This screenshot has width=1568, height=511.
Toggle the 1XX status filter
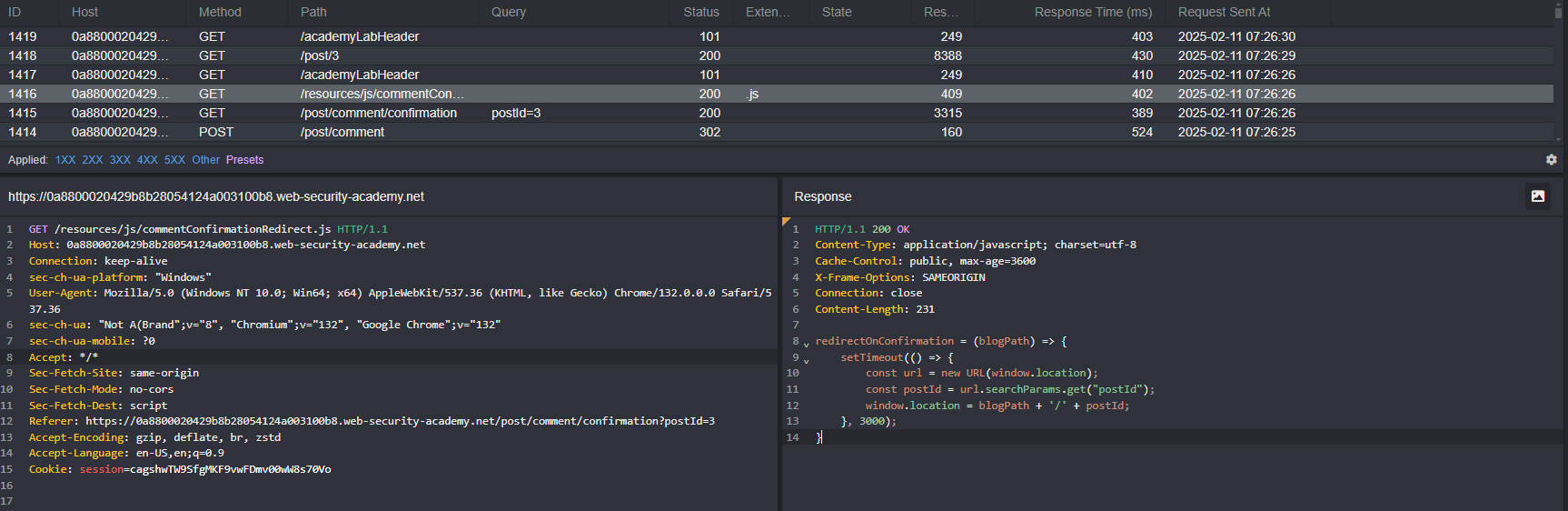pos(65,160)
